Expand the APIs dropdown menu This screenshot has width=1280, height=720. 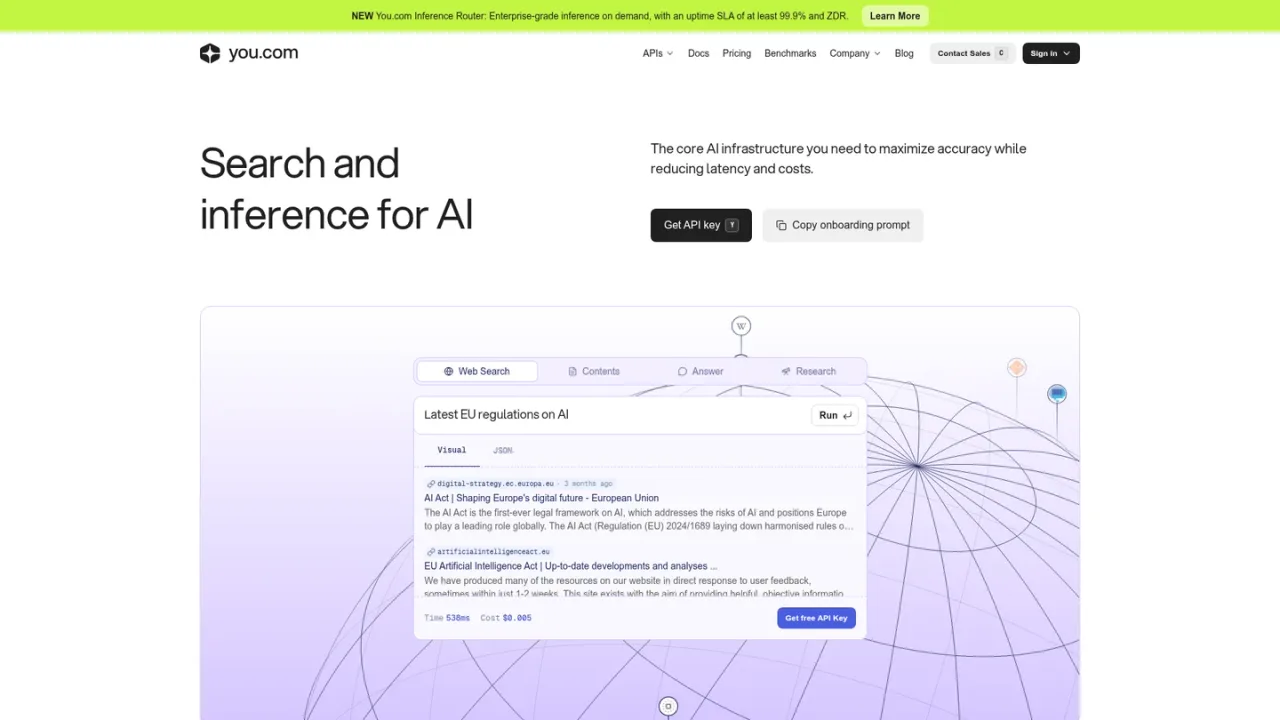click(x=658, y=53)
